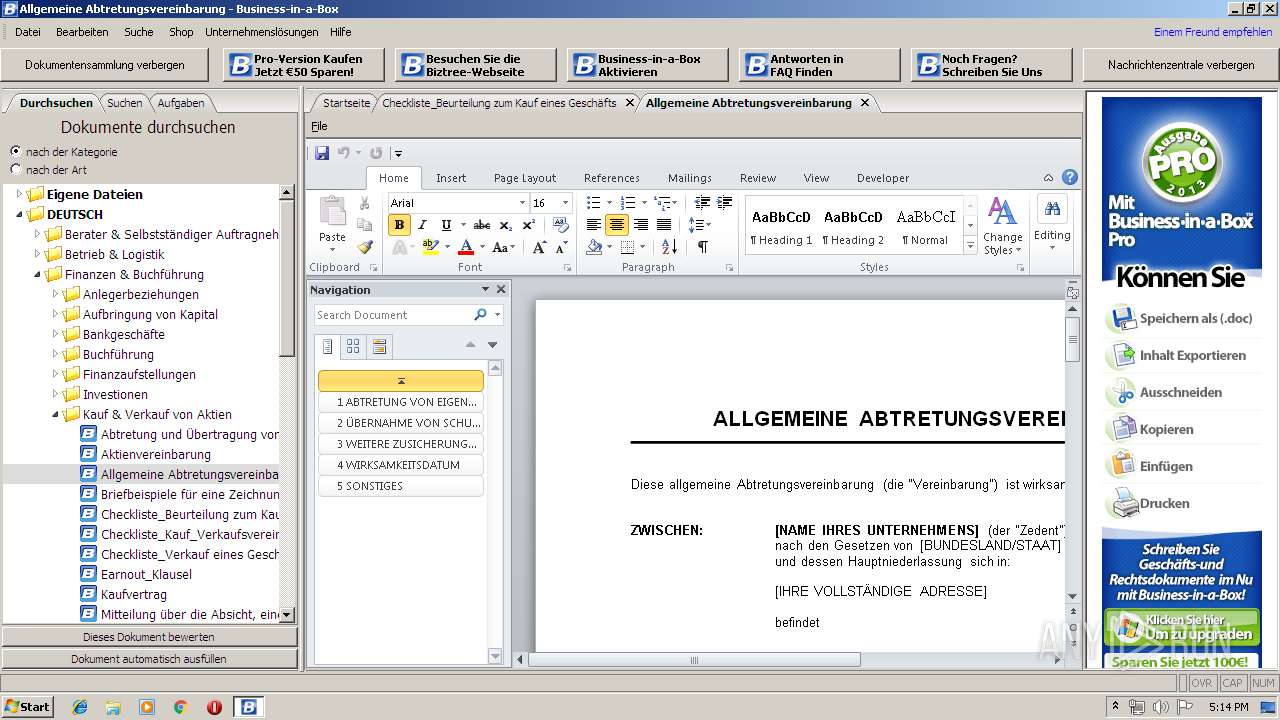
Task: Jump to heading '5 SONSTIGES' in Navigation
Action: 401,486
